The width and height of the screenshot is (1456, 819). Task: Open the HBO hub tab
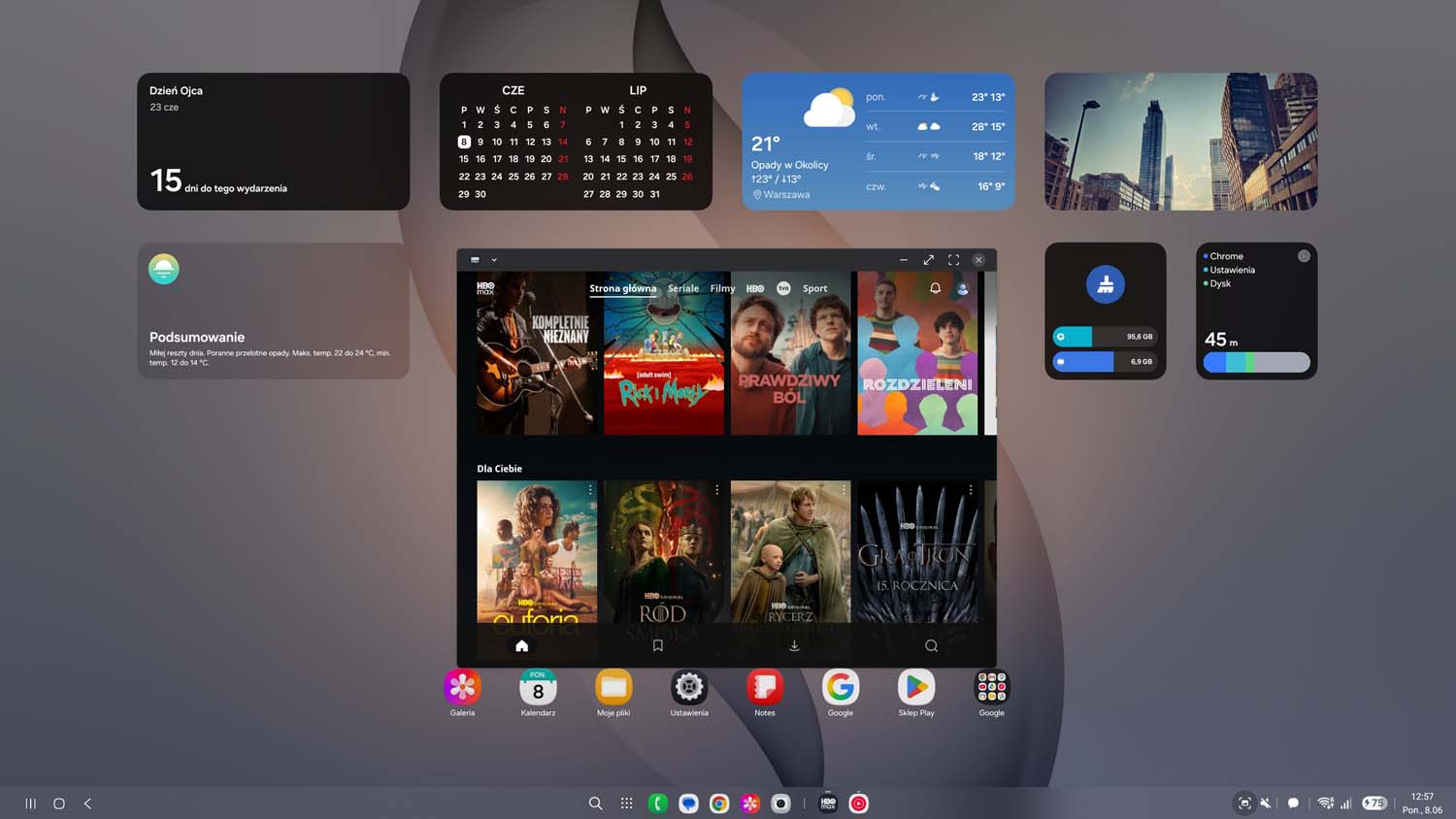point(755,288)
